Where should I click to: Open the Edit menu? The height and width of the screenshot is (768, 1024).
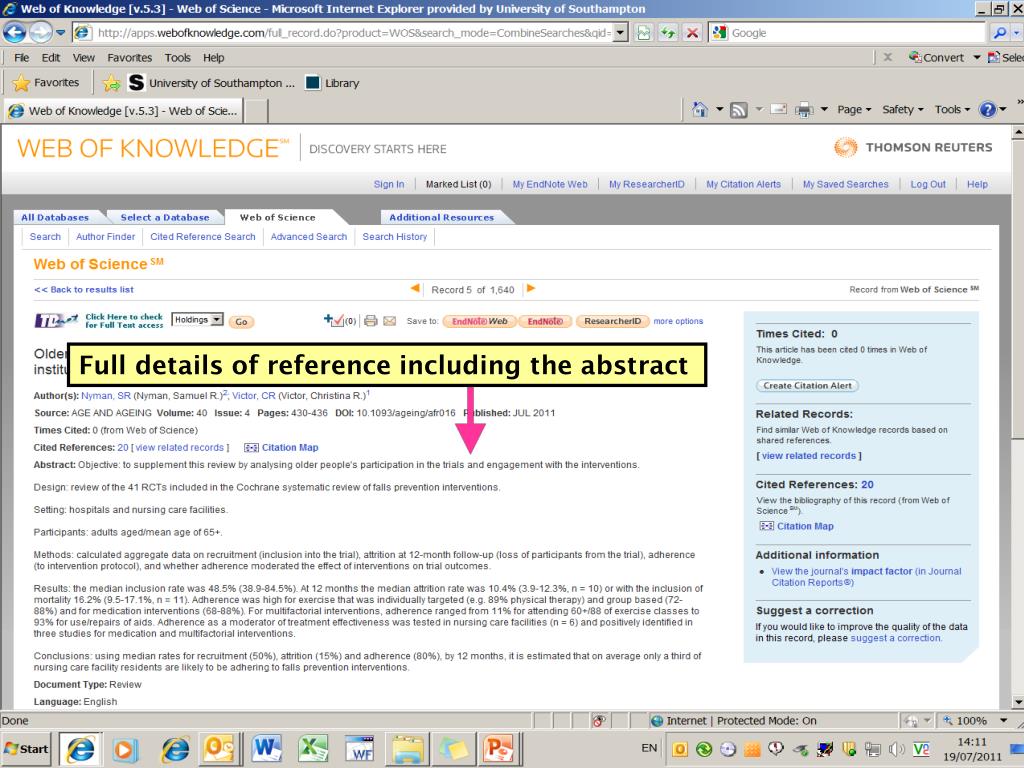(x=51, y=57)
